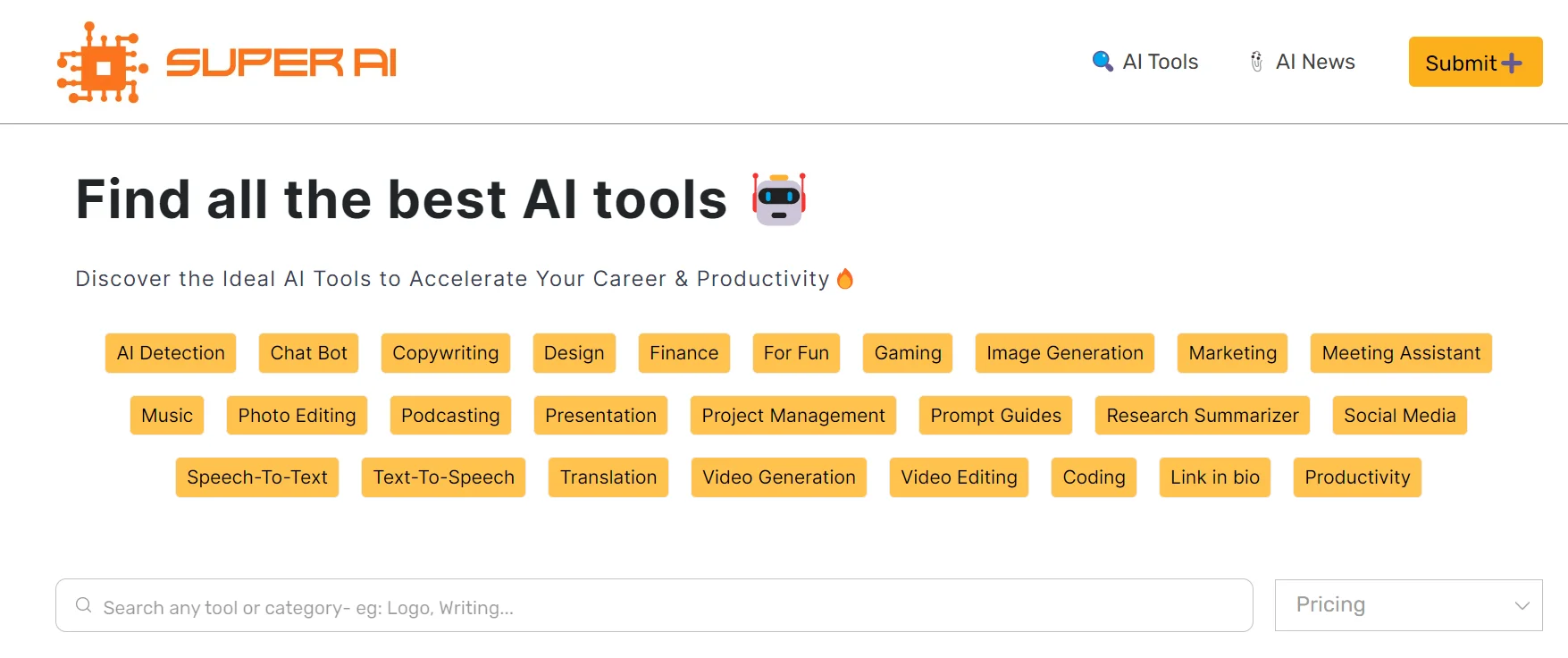Select the Video Editing tag
This screenshot has height=658, width=1568.
click(959, 477)
